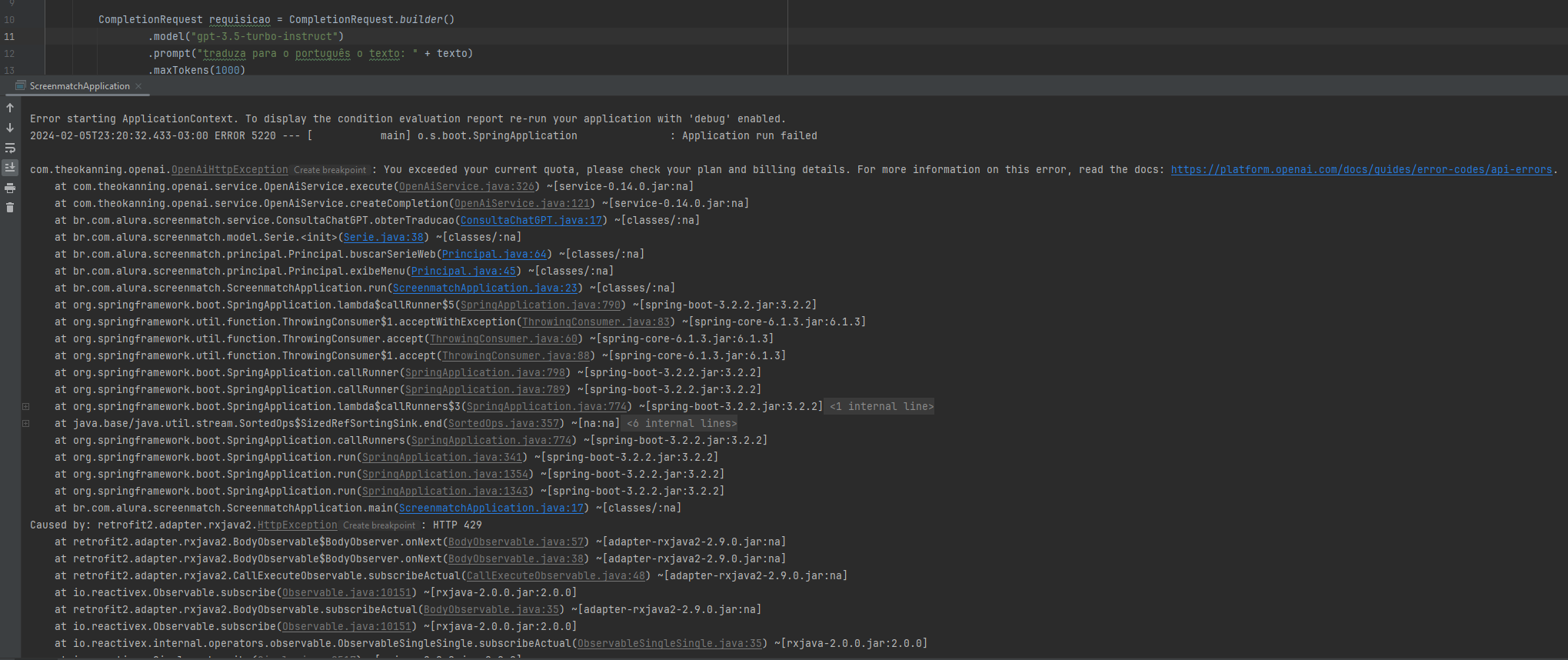Open SpringApplication.java:1343 source link
Screen dimensions: 1568x660
click(444, 491)
